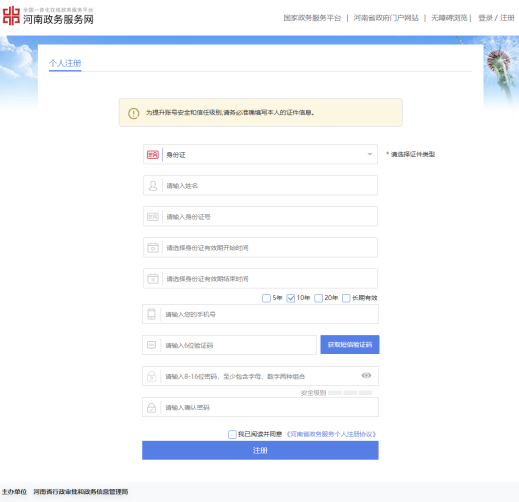Viewport: 519px width, 502px height.
Task: Click the validity end date field
Action: (x=260, y=278)
